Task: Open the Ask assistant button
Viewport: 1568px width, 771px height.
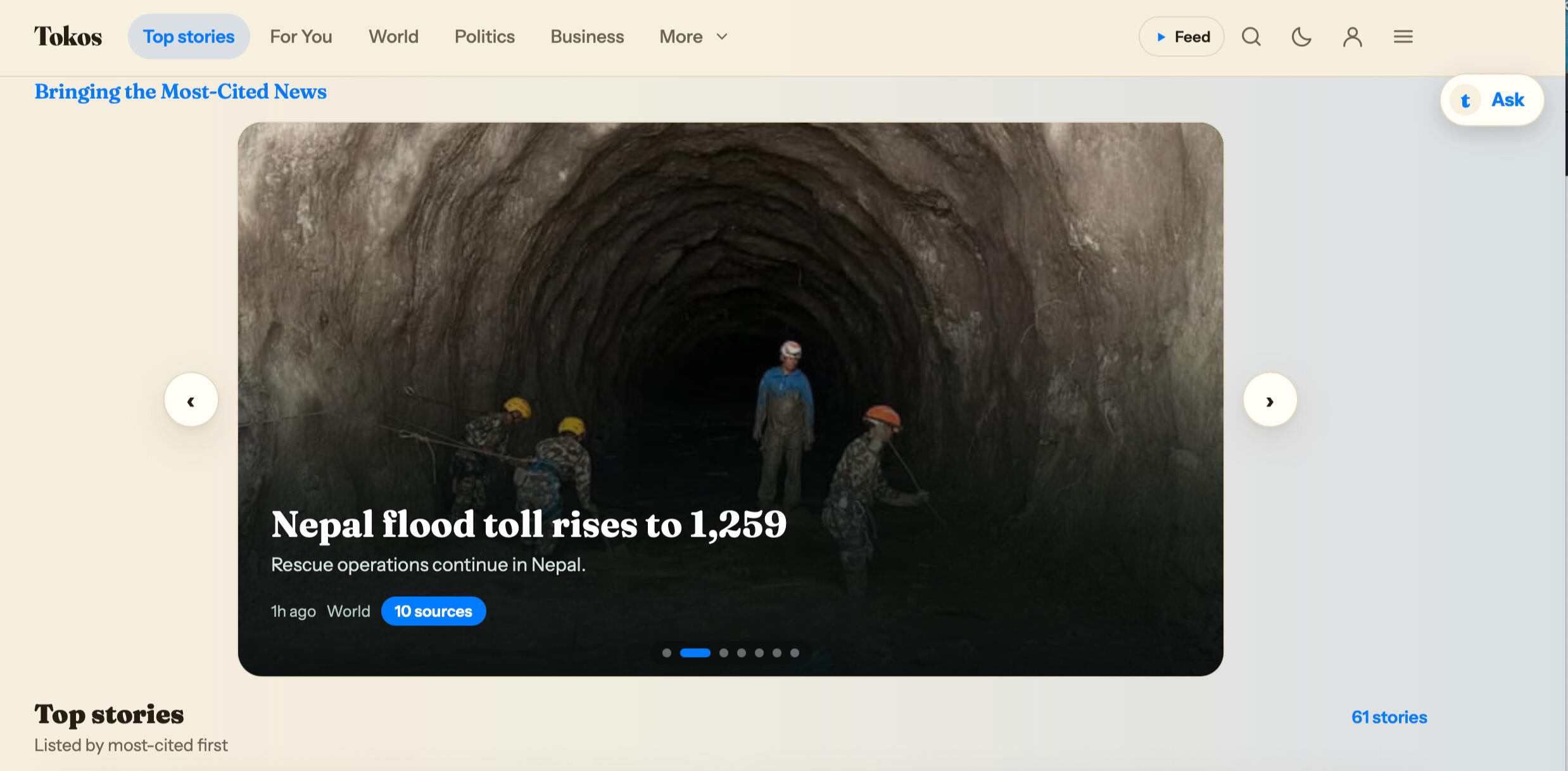Action: [x=1492, y=100]
